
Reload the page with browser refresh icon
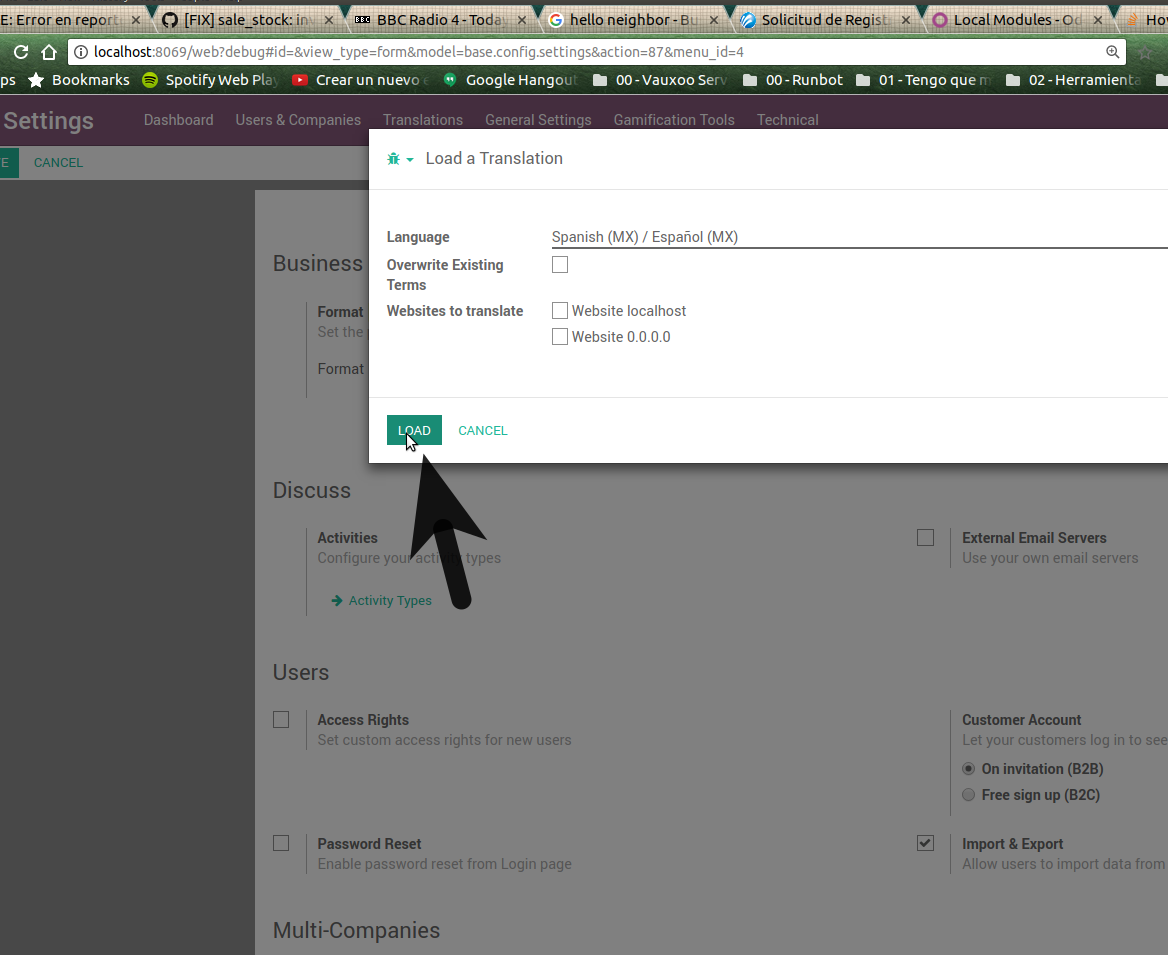click(21, 51)
